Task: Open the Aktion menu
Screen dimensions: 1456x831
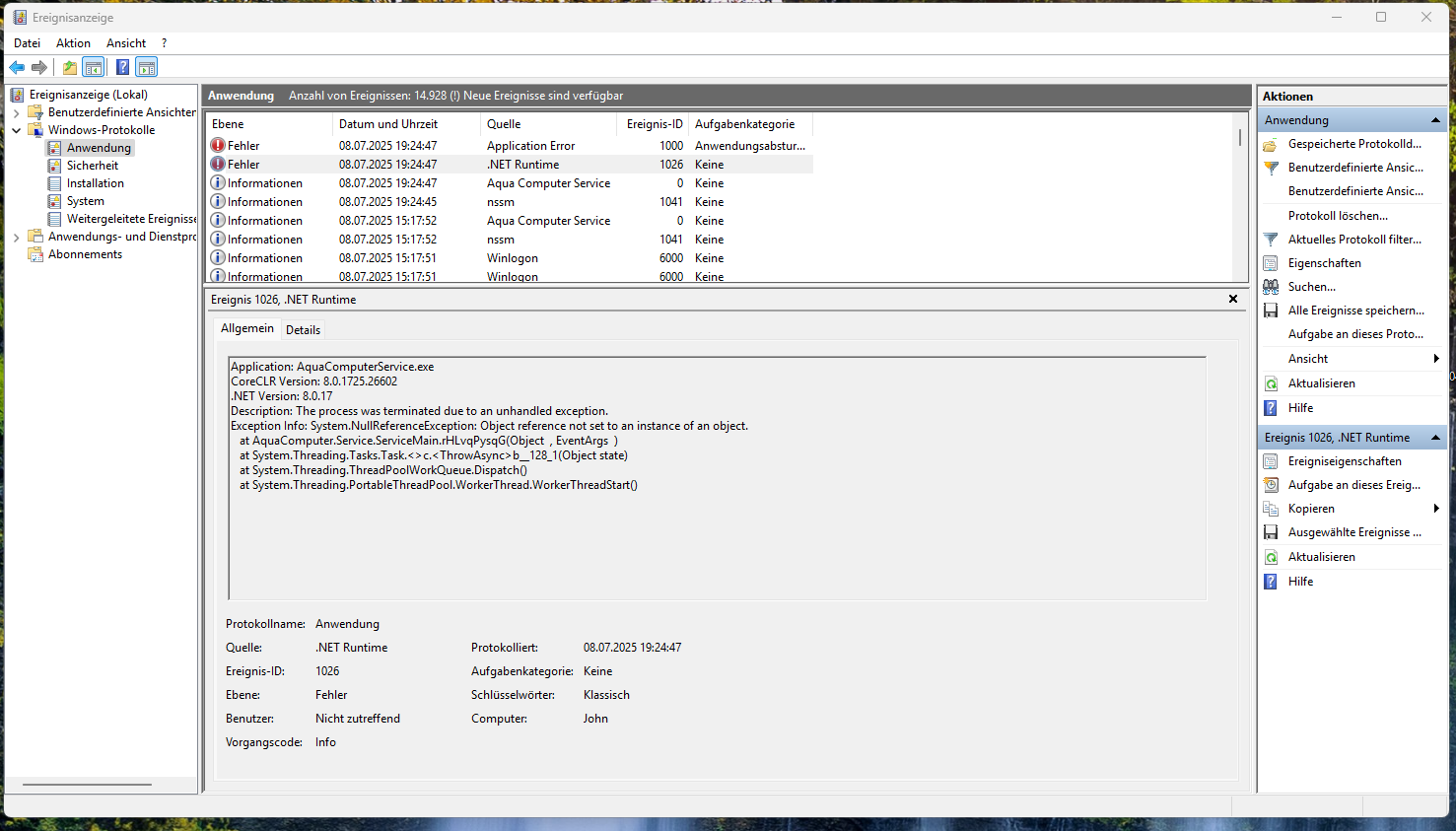Action: (x=73, y=43)
